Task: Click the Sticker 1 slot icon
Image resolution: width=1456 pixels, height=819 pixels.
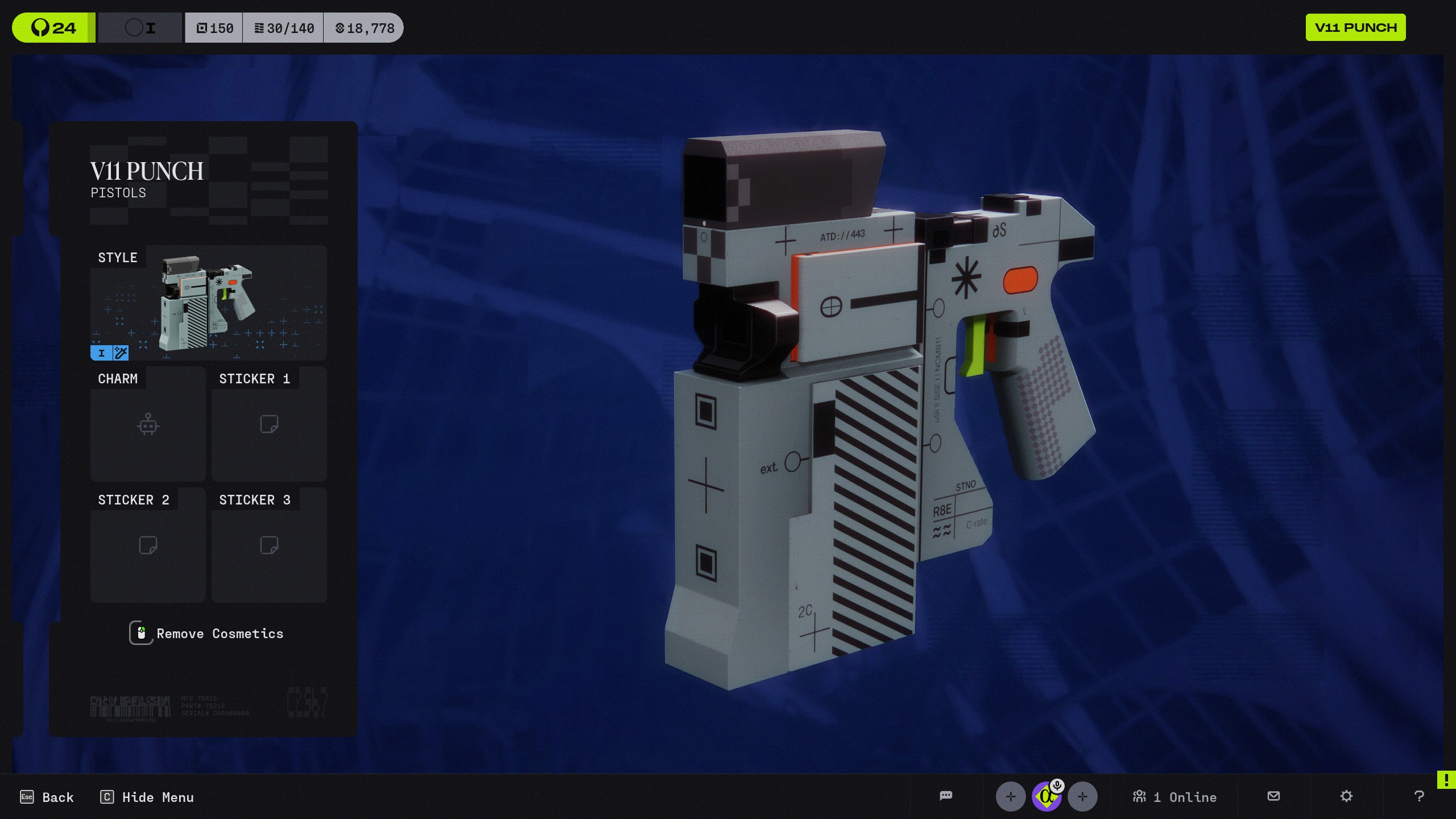Action: (268, 425)
